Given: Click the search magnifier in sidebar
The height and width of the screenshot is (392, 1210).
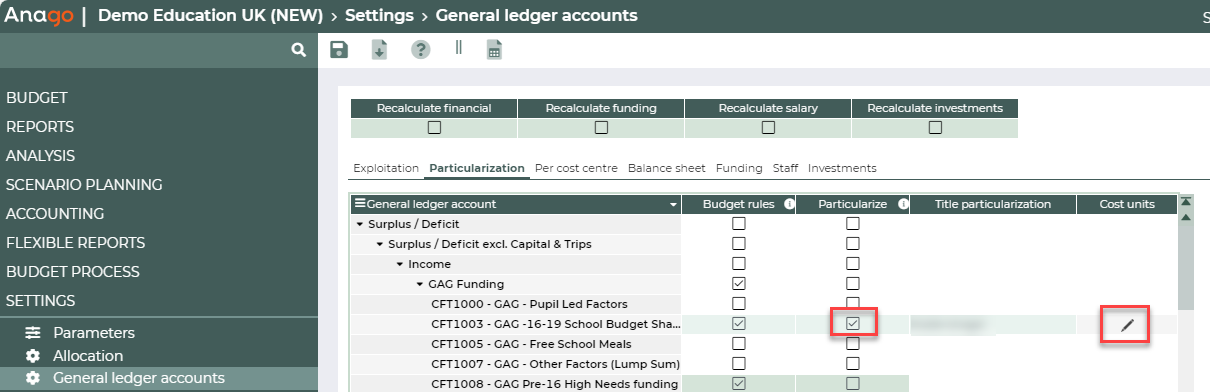Looking at the screenshot, I should (x=298, y=50).
